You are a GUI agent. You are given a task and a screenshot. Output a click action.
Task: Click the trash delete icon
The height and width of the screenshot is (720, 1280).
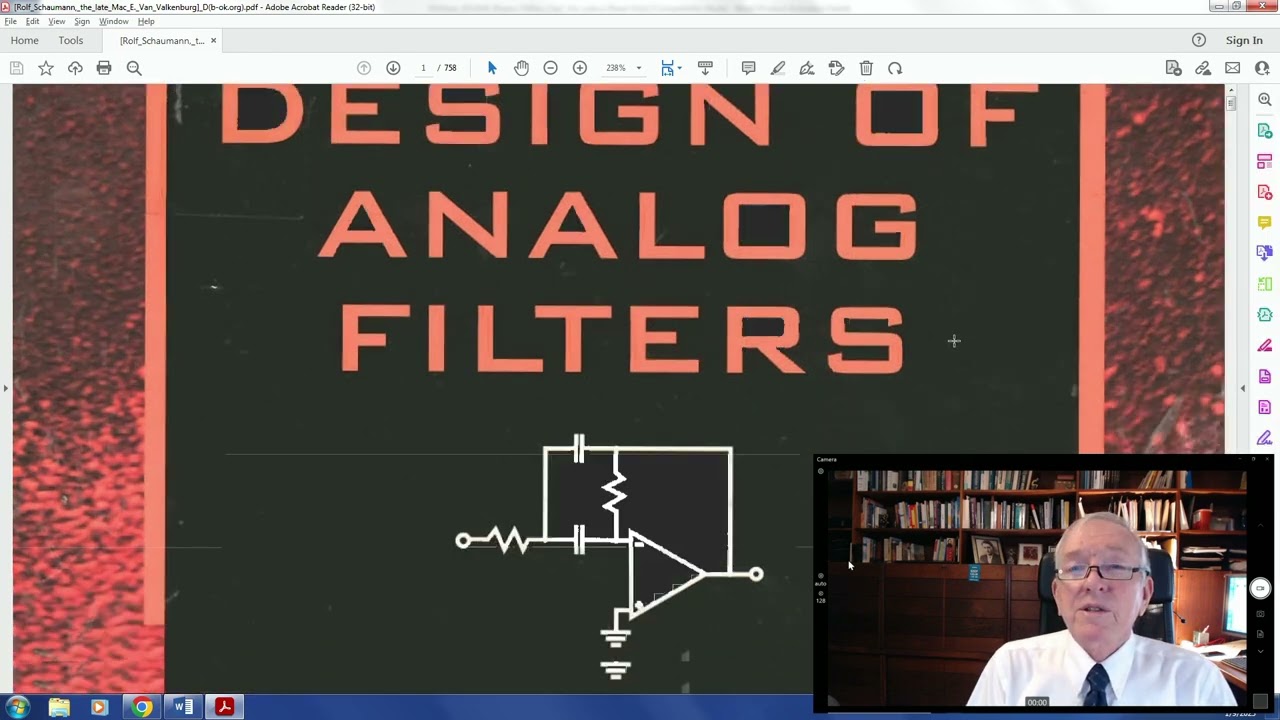[x=866, y=68]
